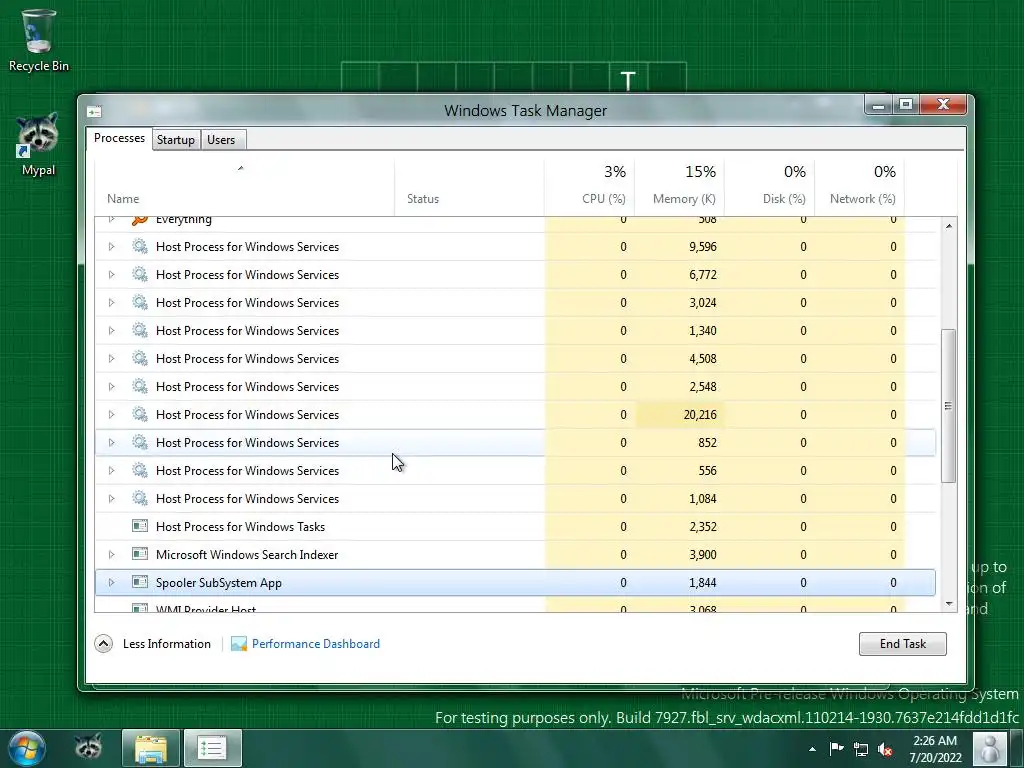Open Action Center flag icon
The height and width of the screenshot is (768, 1024).
(x=837, y=748)
